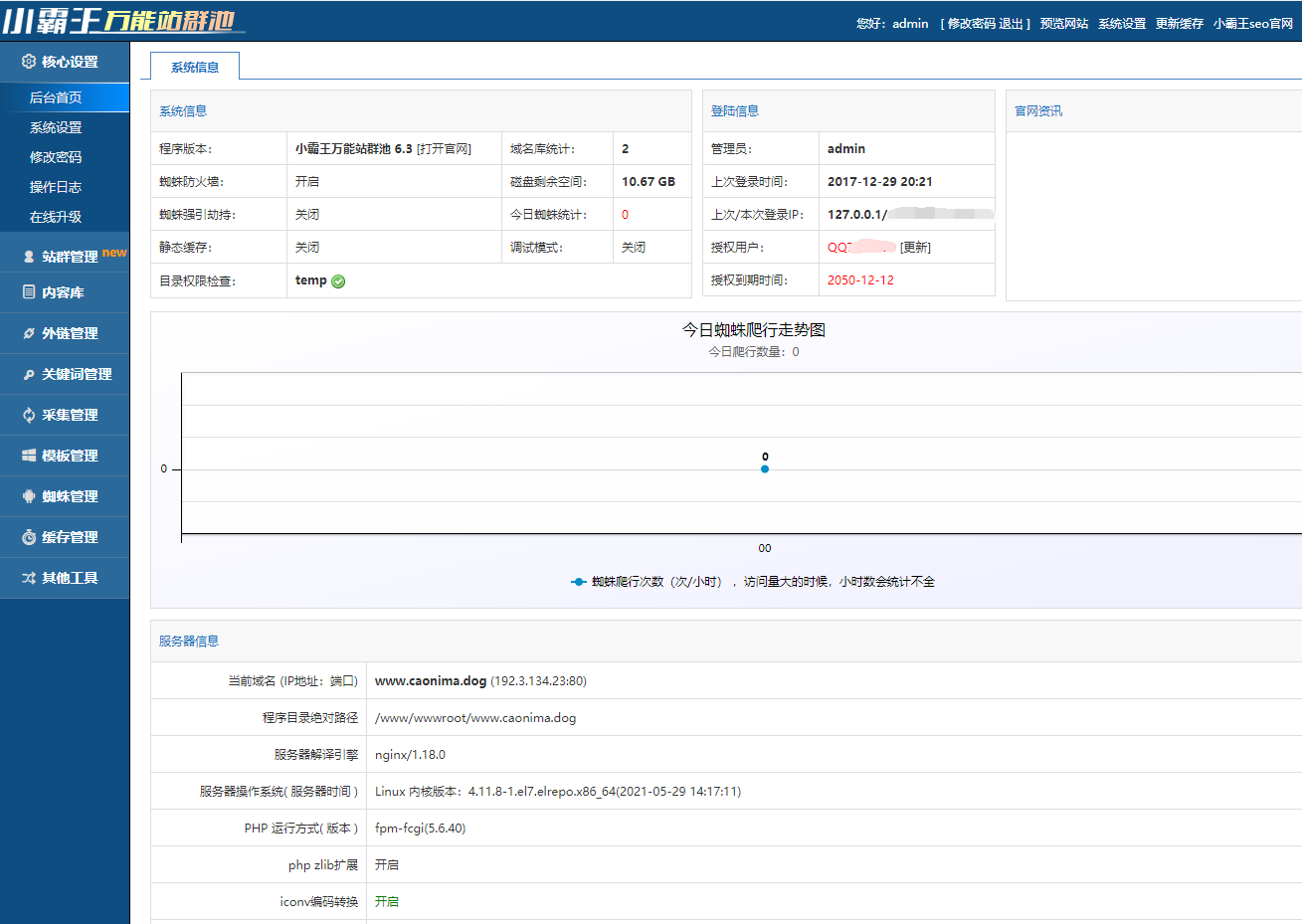Viewport: 1302px width, 924px height.
Task: Click the shuffle icon beside 其他工具
Action: [x=29, y=578]
